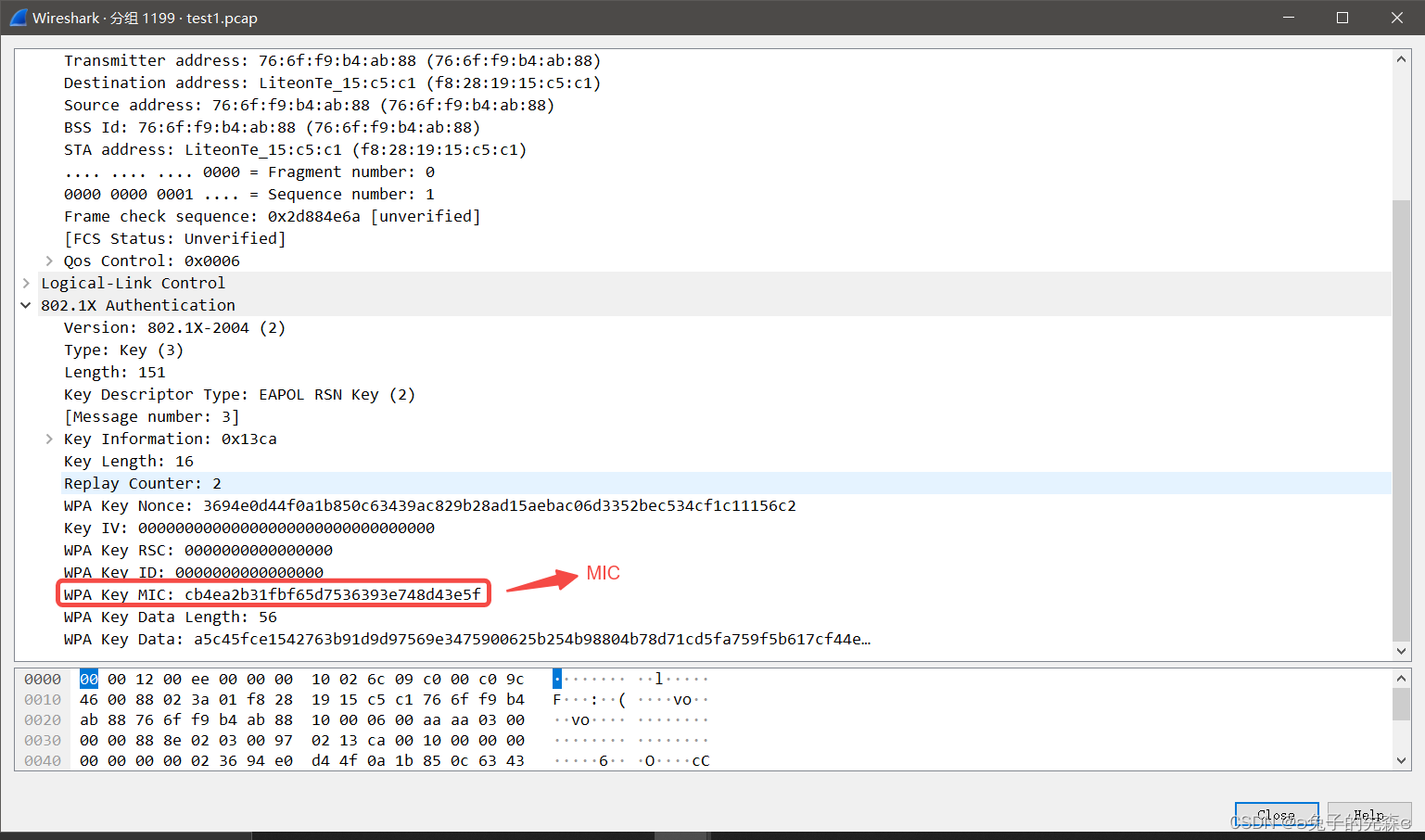This screenshot has width=1425, height=840.
Task: Click hex offset label 0010
Action: (x=43, y=699)
